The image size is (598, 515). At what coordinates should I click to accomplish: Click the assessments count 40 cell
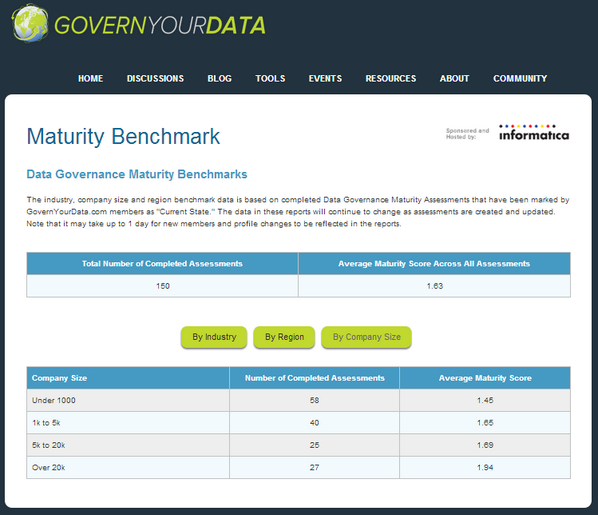(315, 423)
